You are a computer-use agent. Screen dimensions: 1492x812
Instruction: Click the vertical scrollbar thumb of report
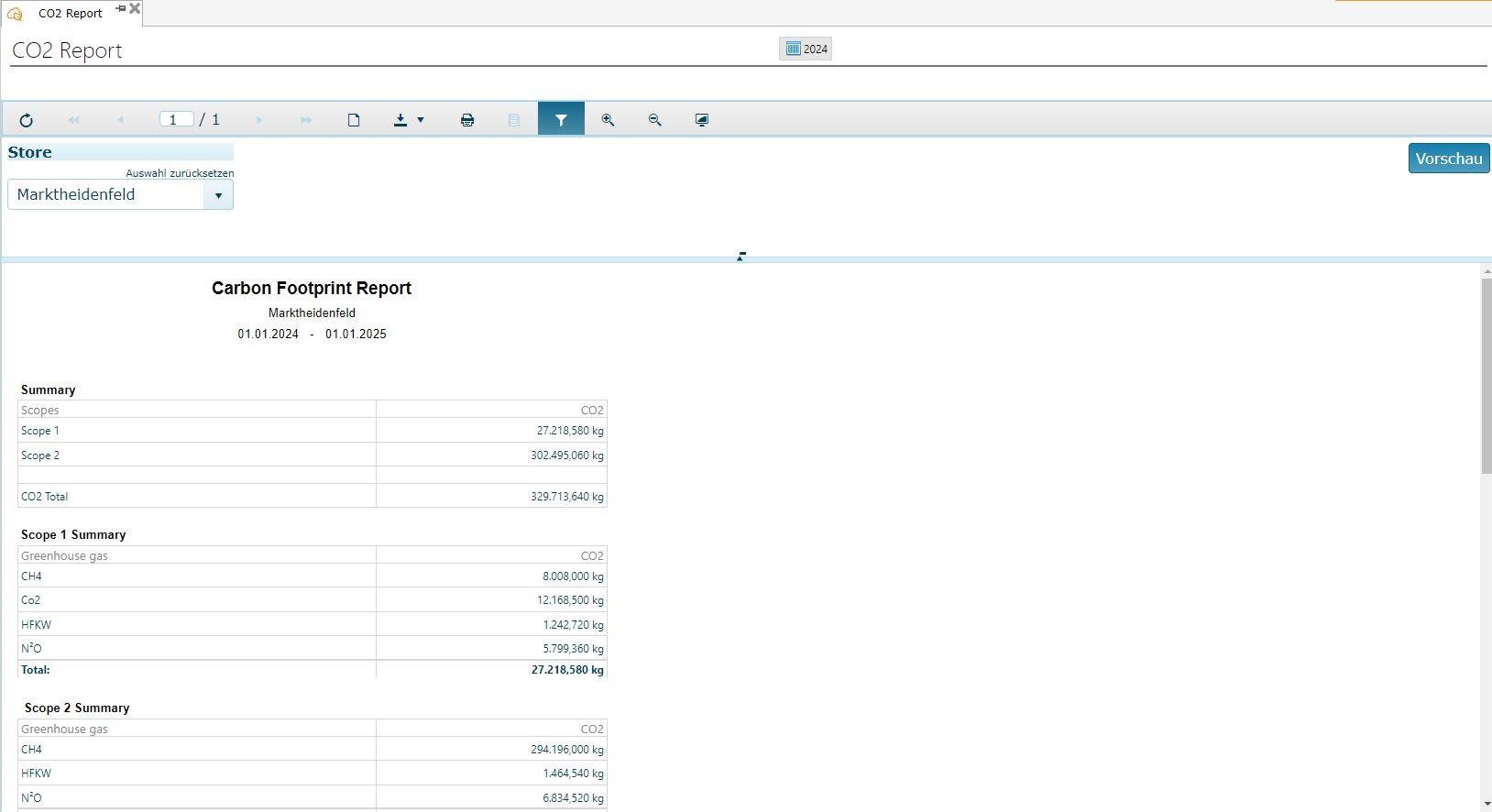coord(1486,376)
